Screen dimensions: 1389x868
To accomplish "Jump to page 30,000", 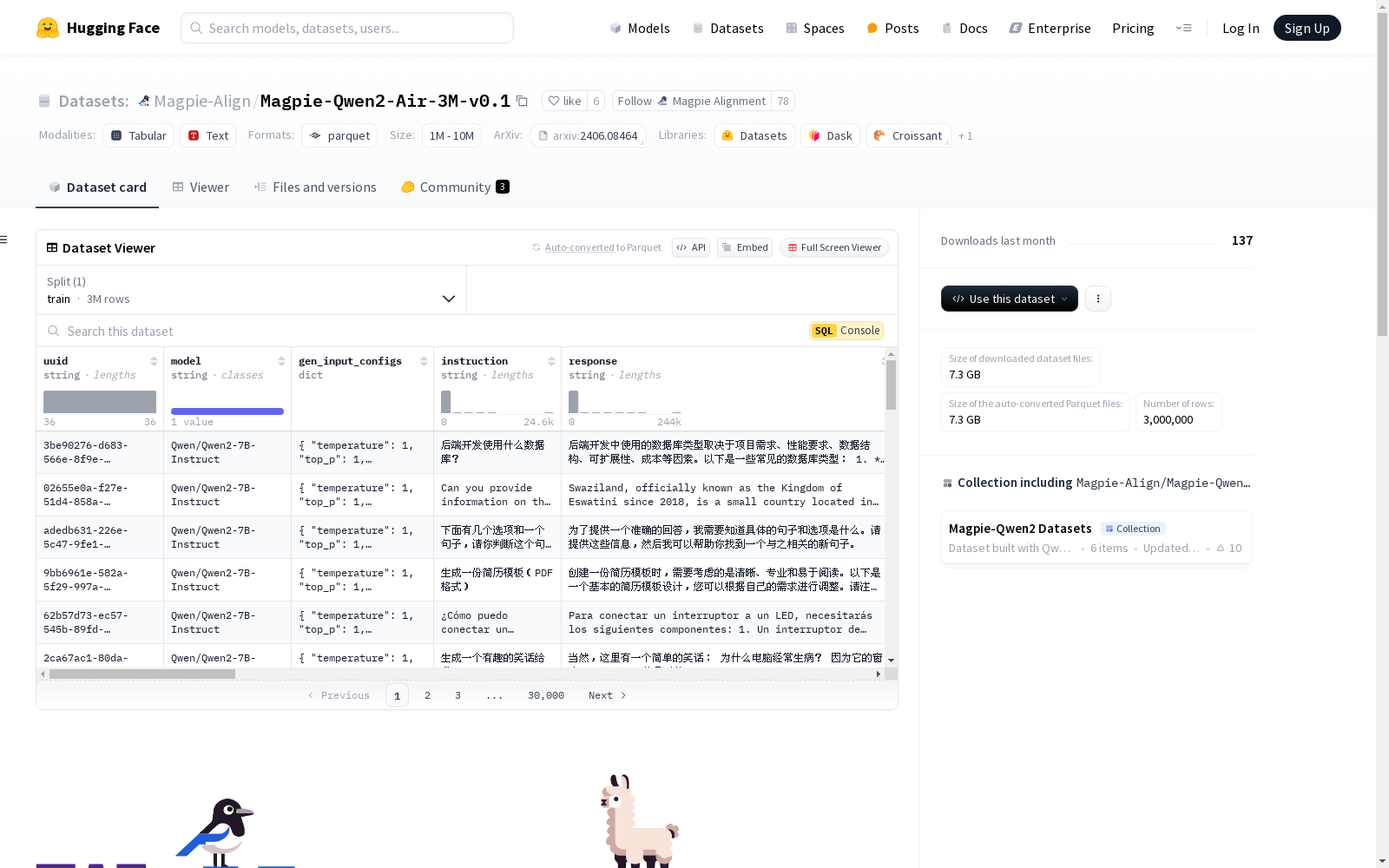I will (546, 695).
